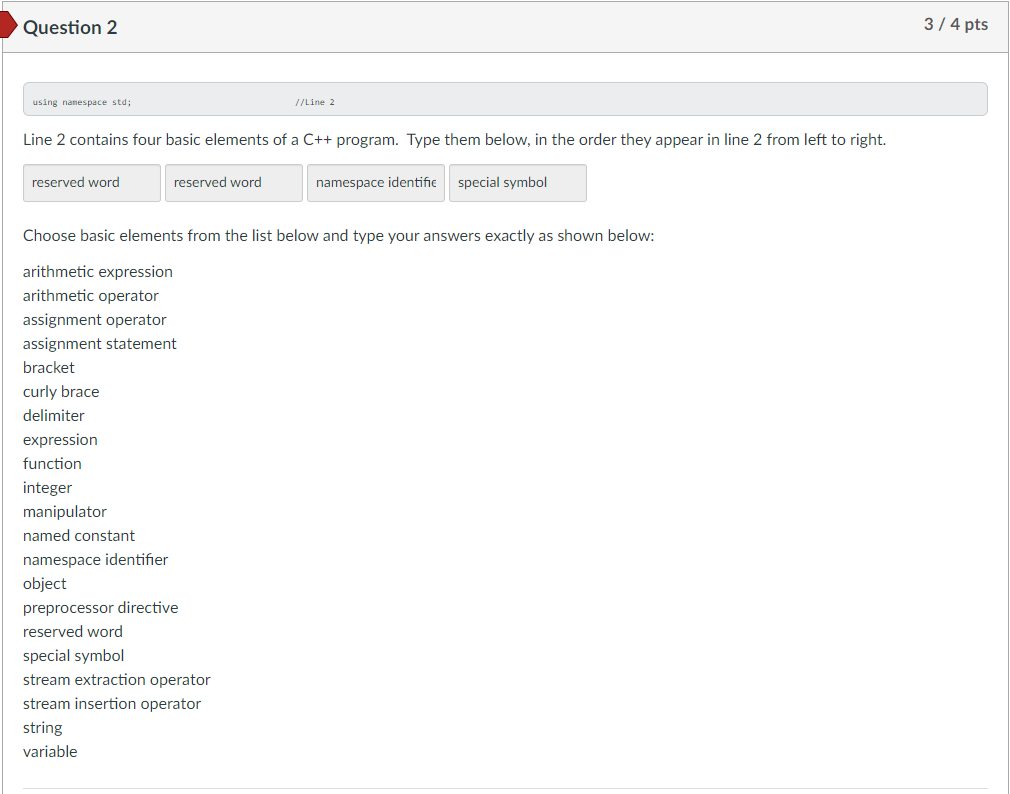Click 'preprocessor directive' in the list
Viewport: 1010px width, 794px height.
100,608
